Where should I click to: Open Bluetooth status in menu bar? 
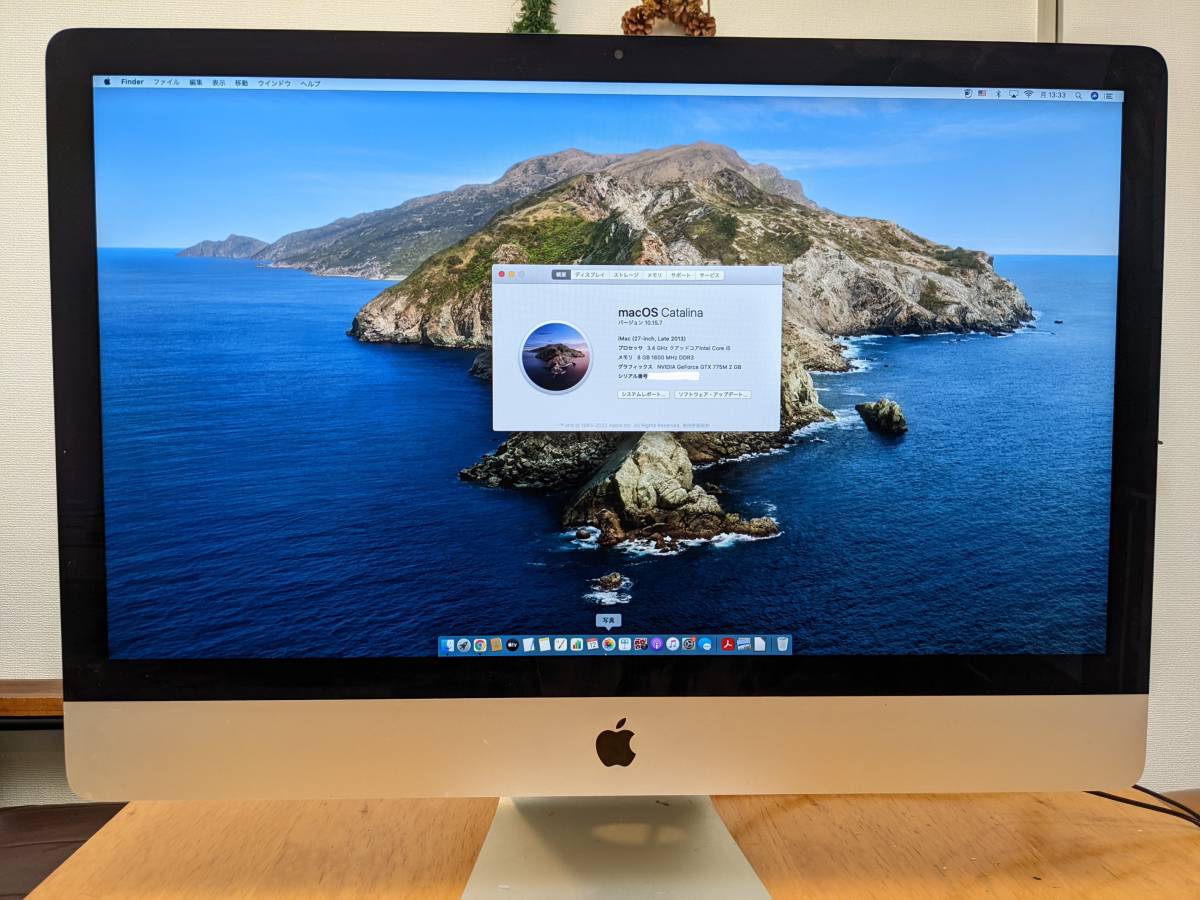[998, 94]
